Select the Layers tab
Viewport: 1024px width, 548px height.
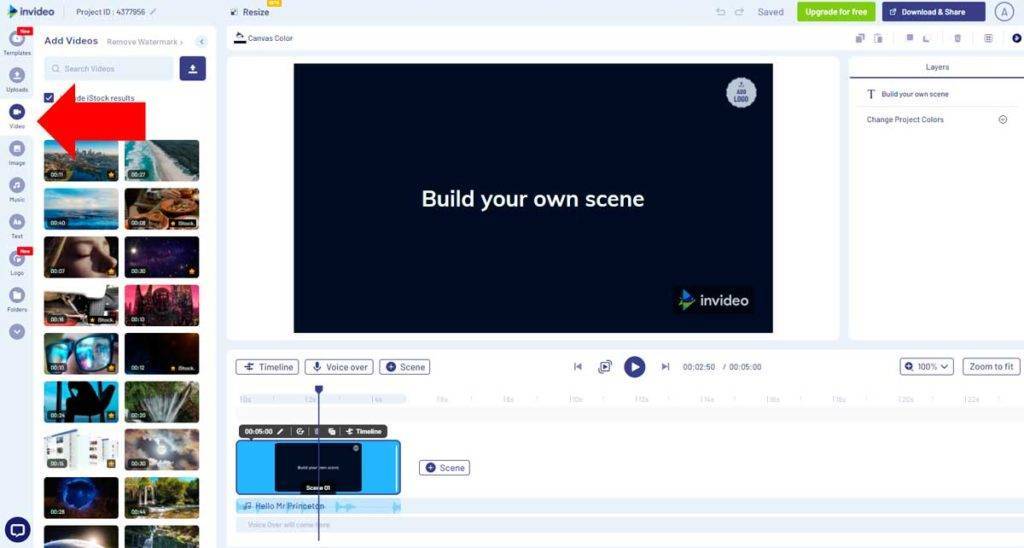937,67
